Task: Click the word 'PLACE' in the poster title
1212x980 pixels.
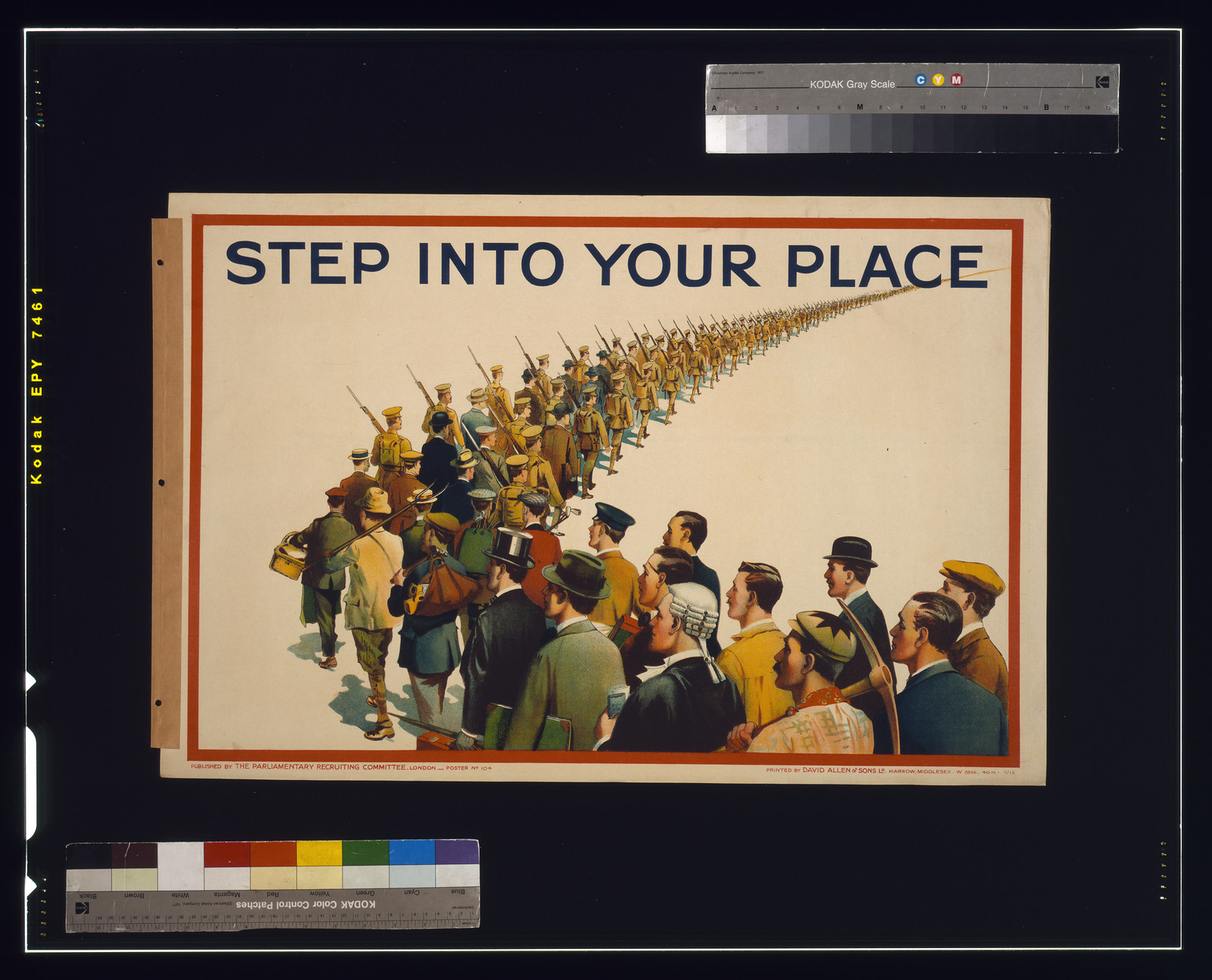Action: point(887,266)
